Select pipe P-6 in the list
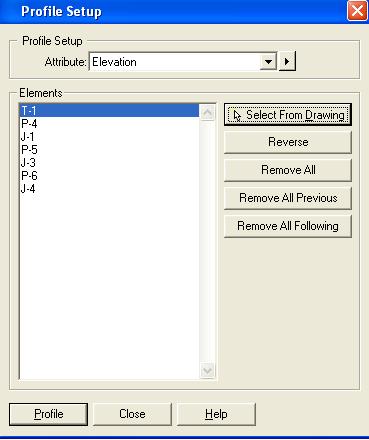 click(110, 176)
